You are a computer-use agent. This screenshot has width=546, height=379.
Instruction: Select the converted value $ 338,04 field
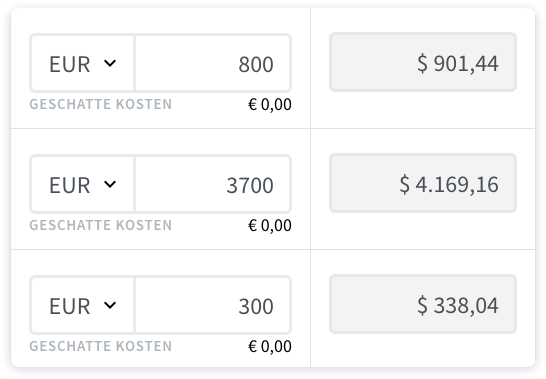[423, 304]
